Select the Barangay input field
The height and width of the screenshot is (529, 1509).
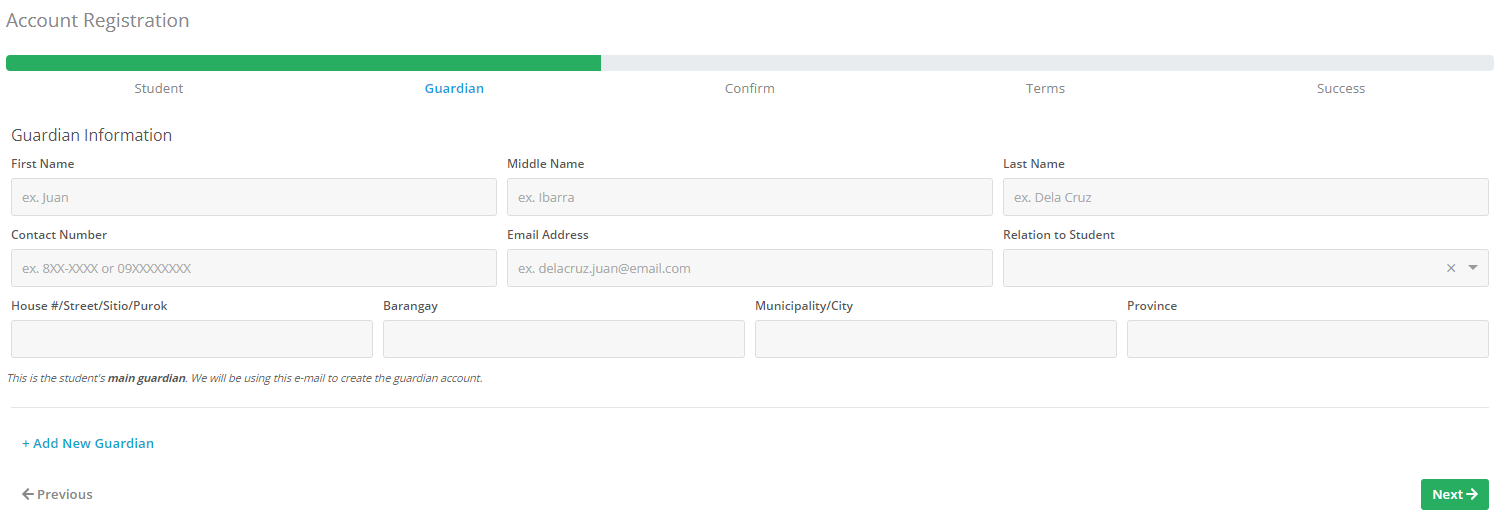click(563, 339)
